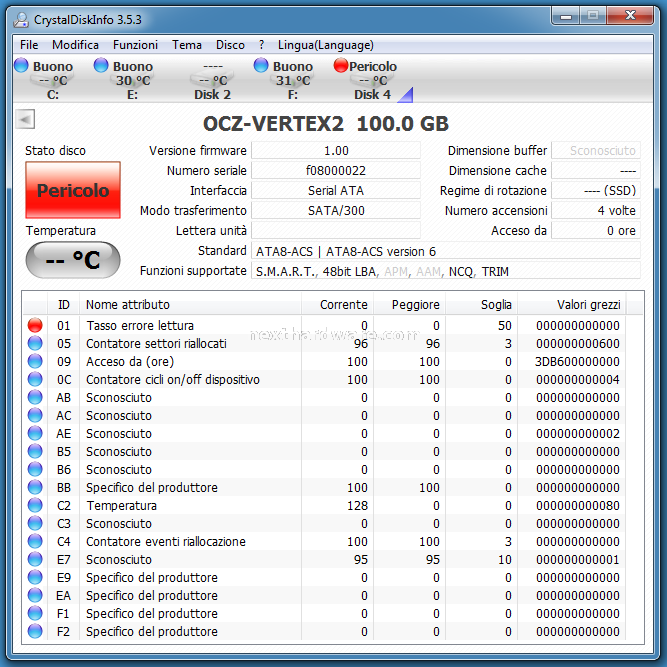Click blue status icon for attribute AE
This screenshot has width=667, height=667.
click(35, 433)
